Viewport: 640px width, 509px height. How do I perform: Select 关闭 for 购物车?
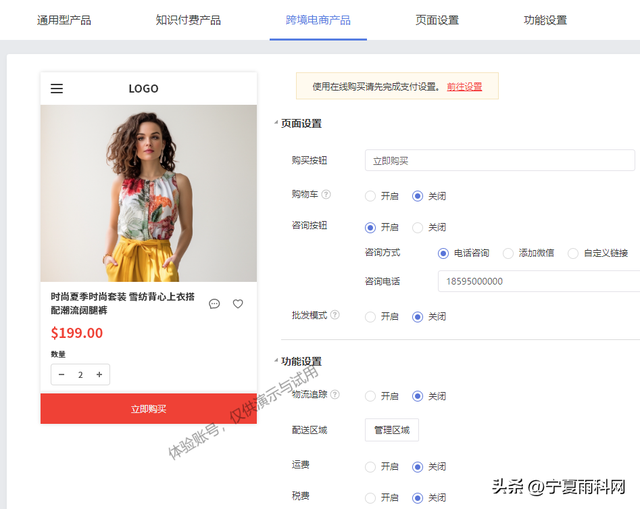[x=417, y=196]
